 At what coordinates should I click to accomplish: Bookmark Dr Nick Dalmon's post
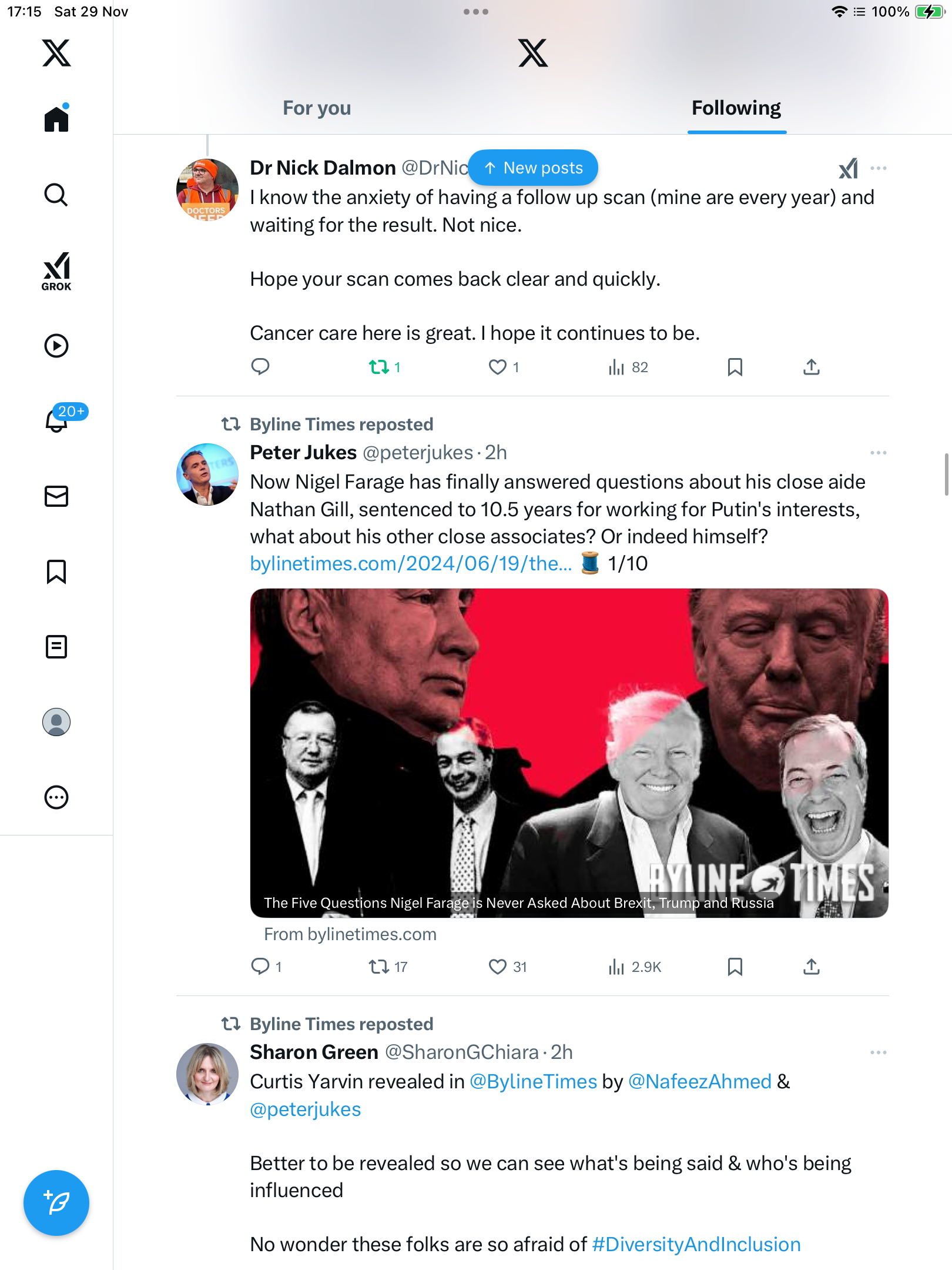(735, 367)
